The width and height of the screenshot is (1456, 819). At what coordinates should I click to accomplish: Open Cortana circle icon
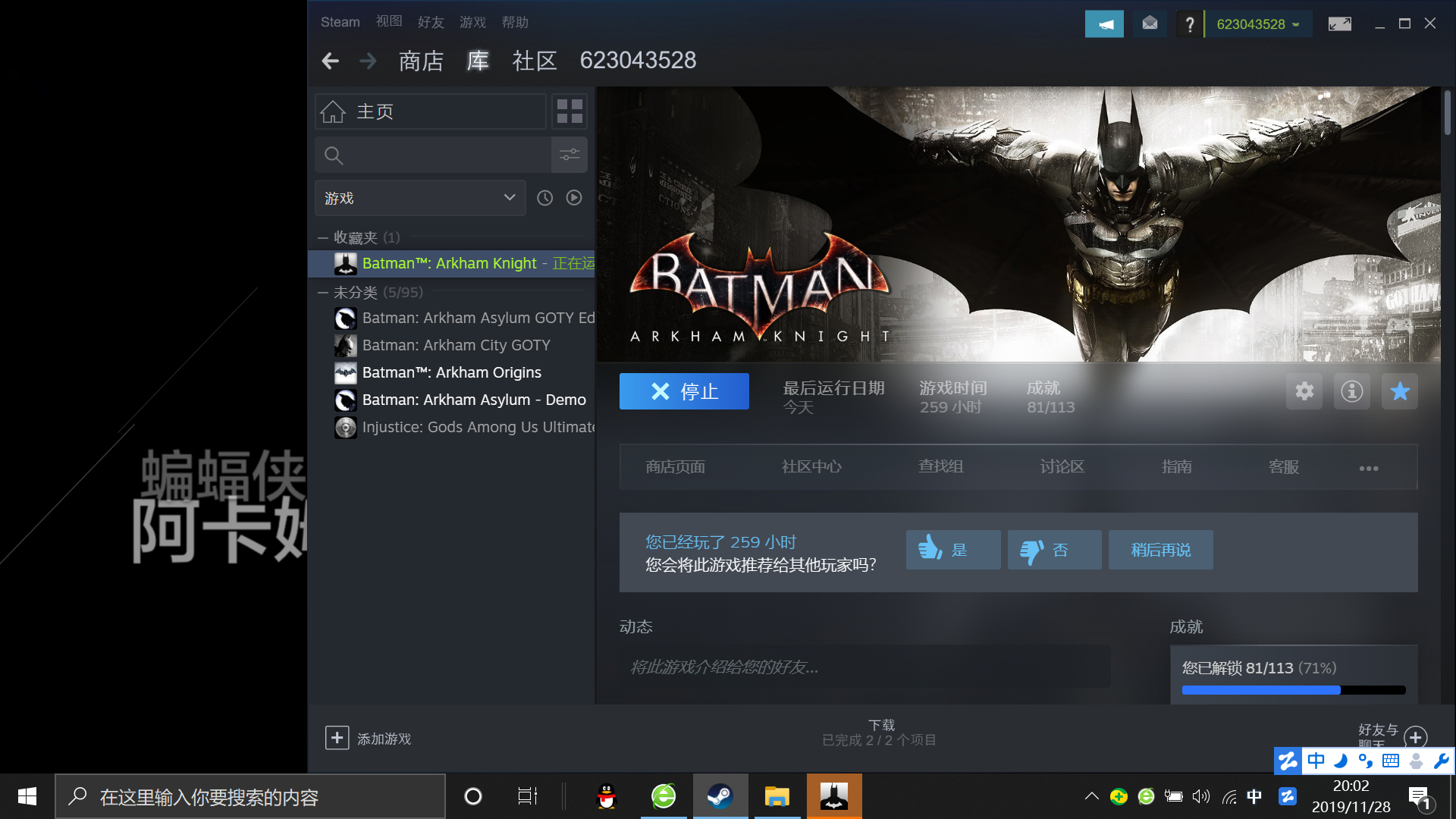click(472, 796)
